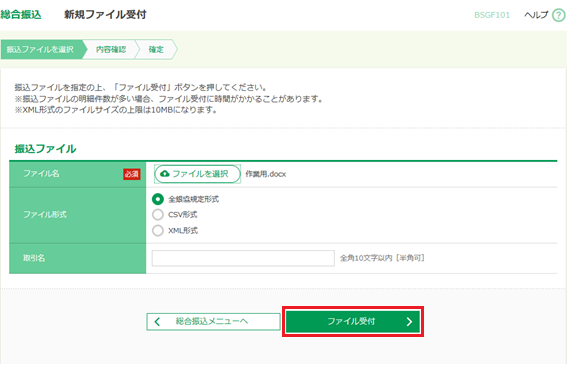Image resolution: width=568 pixels, height=365 pixels.
Task: Click the cloud upload icon
Action: pos(164,174)
